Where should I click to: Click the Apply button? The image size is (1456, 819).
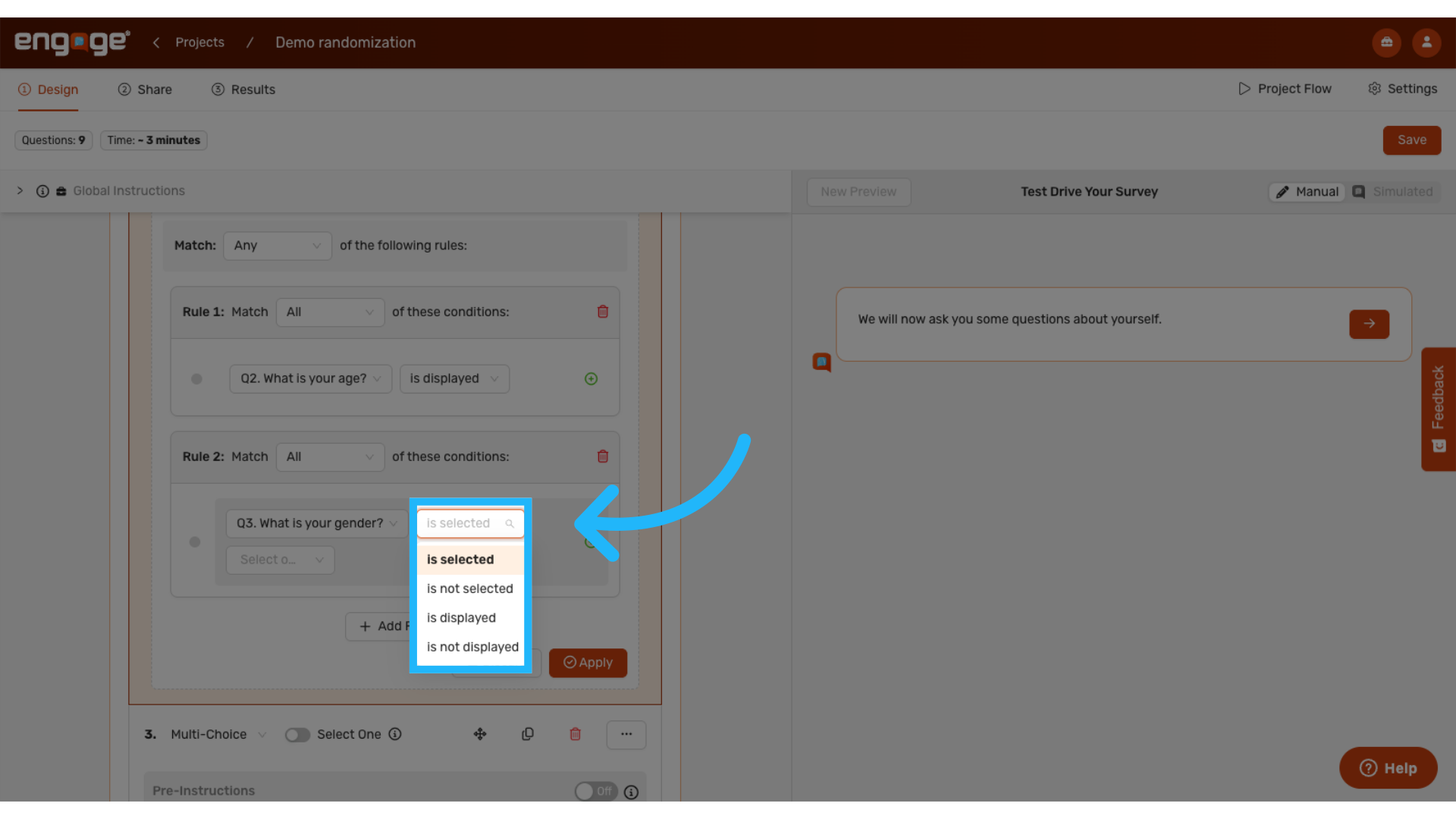588,663
